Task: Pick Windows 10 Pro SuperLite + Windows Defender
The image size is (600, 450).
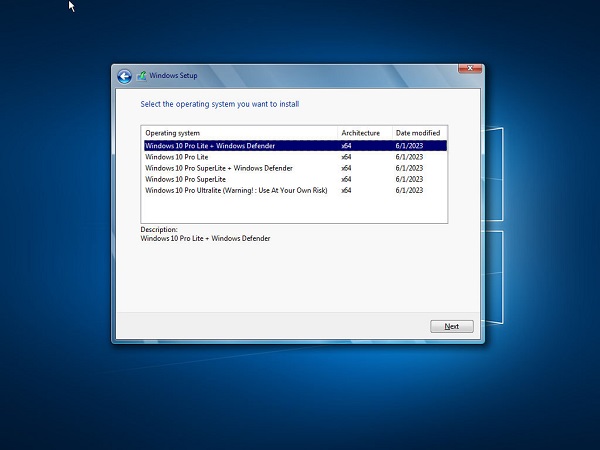Action: click(x=295, y=168)
